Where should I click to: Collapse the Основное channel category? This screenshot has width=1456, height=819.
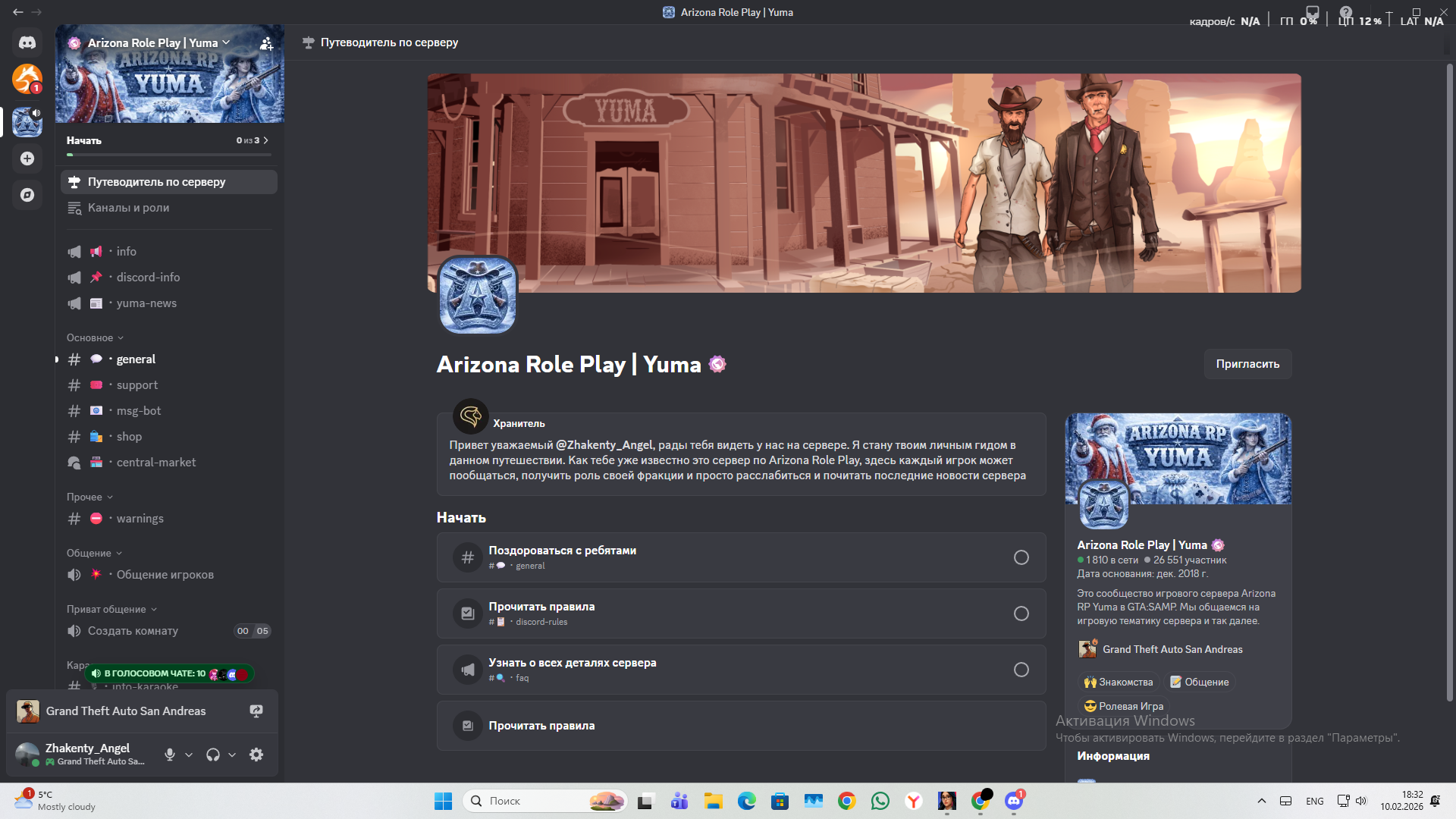(x=95, y=337)
